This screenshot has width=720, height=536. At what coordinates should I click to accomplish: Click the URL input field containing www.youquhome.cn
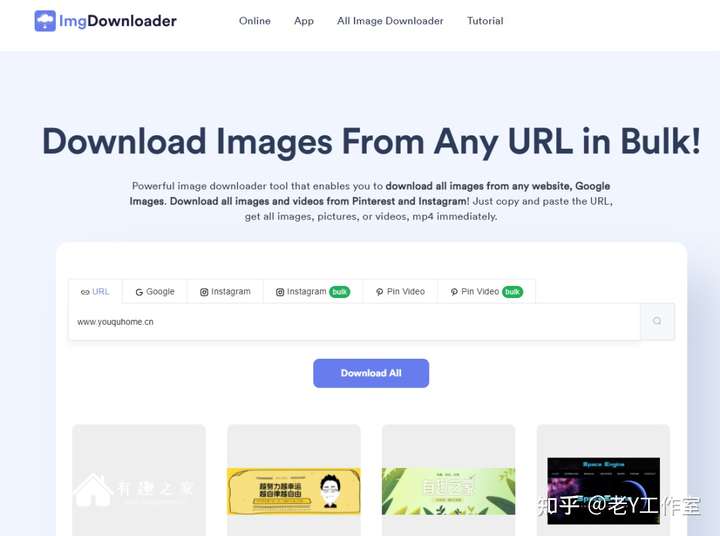(354, 322)
